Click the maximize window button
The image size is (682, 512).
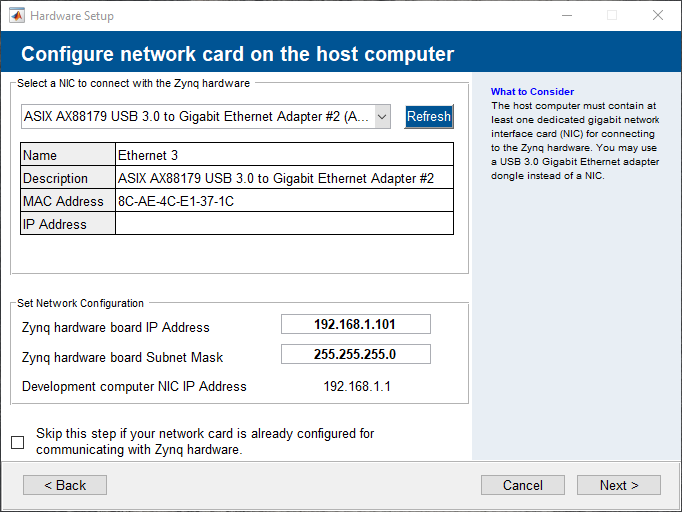click(611, 16)
